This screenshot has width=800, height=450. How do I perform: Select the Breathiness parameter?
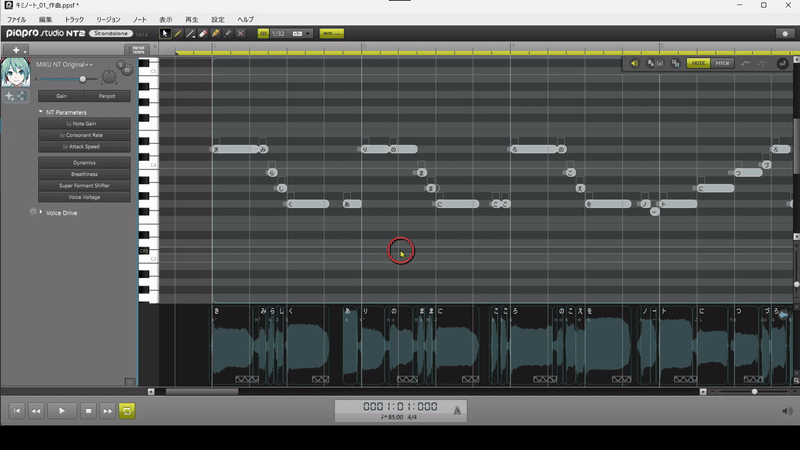84,174
